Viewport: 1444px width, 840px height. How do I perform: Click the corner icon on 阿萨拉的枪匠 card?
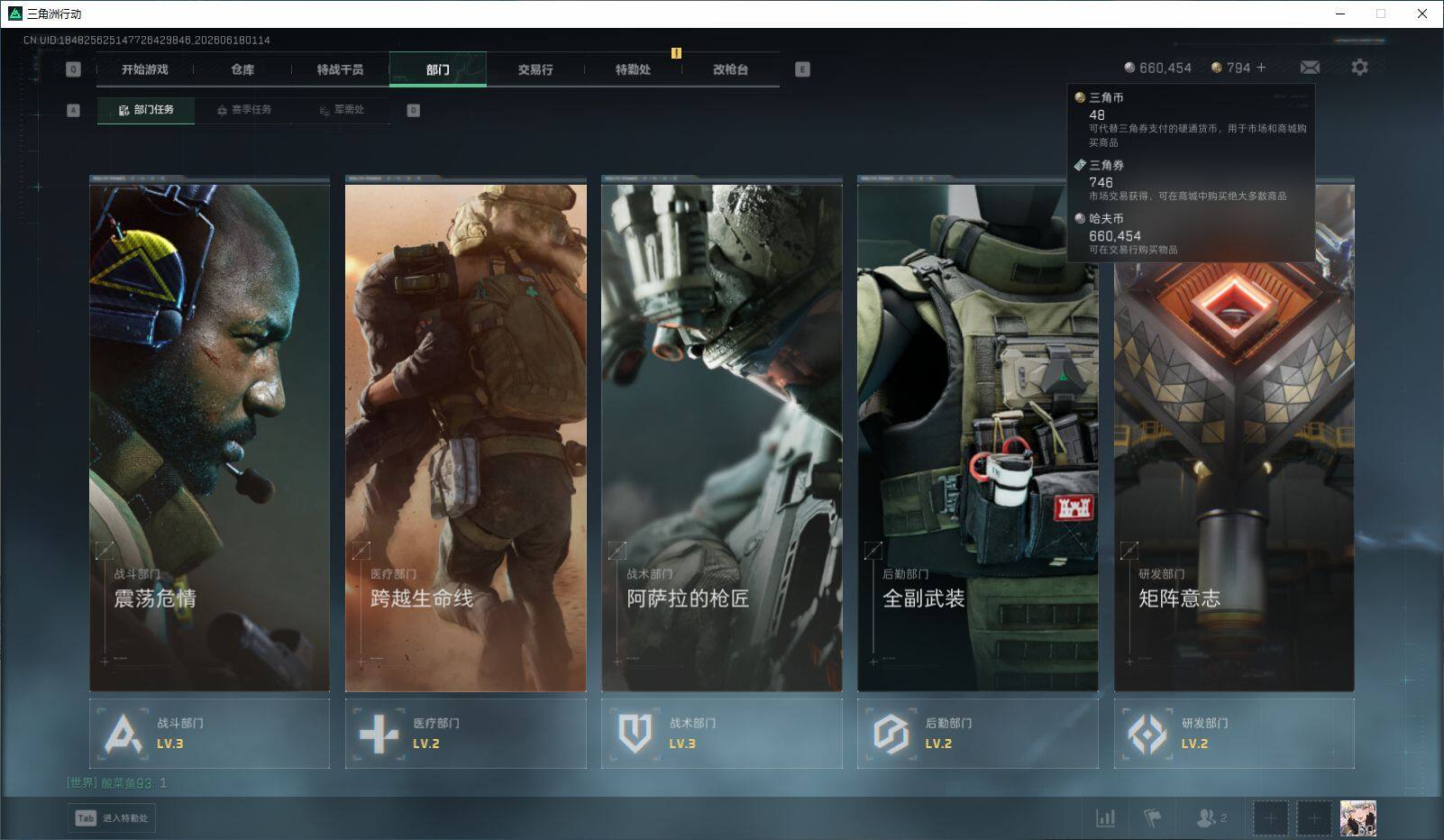click(617, 550)
